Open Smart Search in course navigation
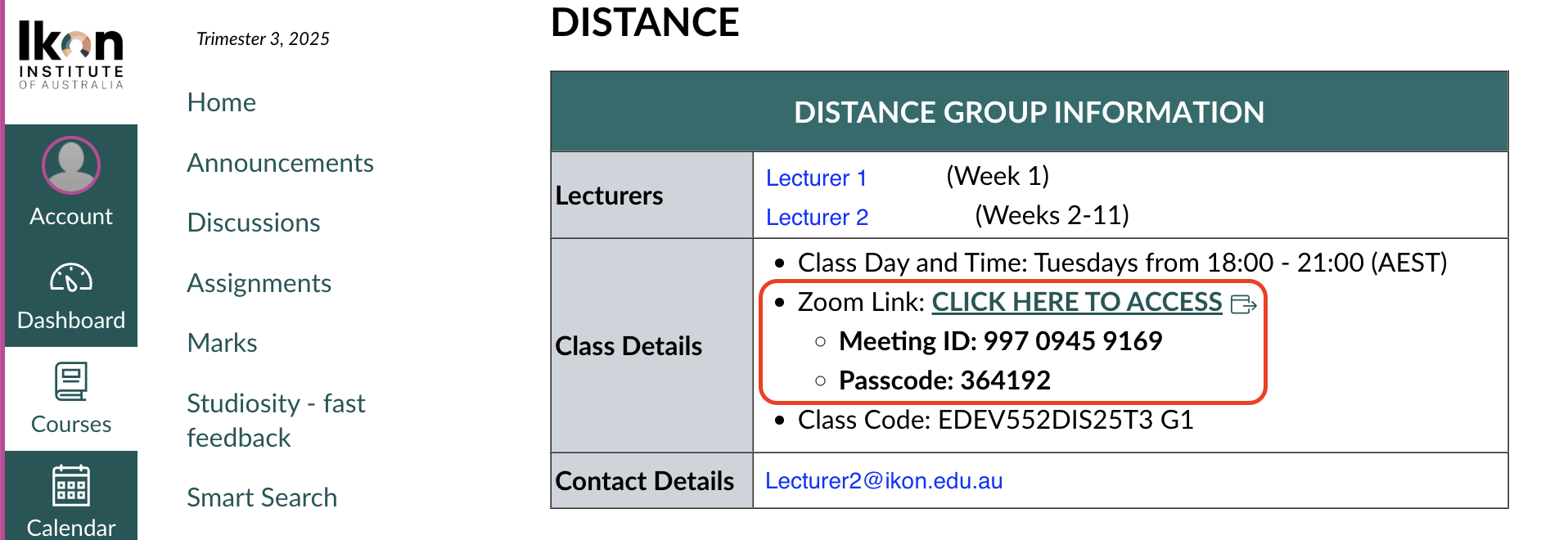Viewport: 1568px width, 540px height. click(262, 497)
